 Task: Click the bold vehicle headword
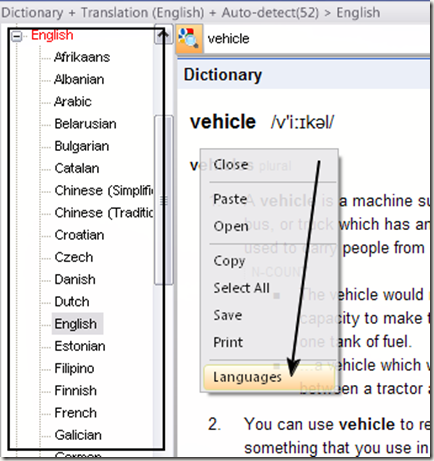coord(223,121)
